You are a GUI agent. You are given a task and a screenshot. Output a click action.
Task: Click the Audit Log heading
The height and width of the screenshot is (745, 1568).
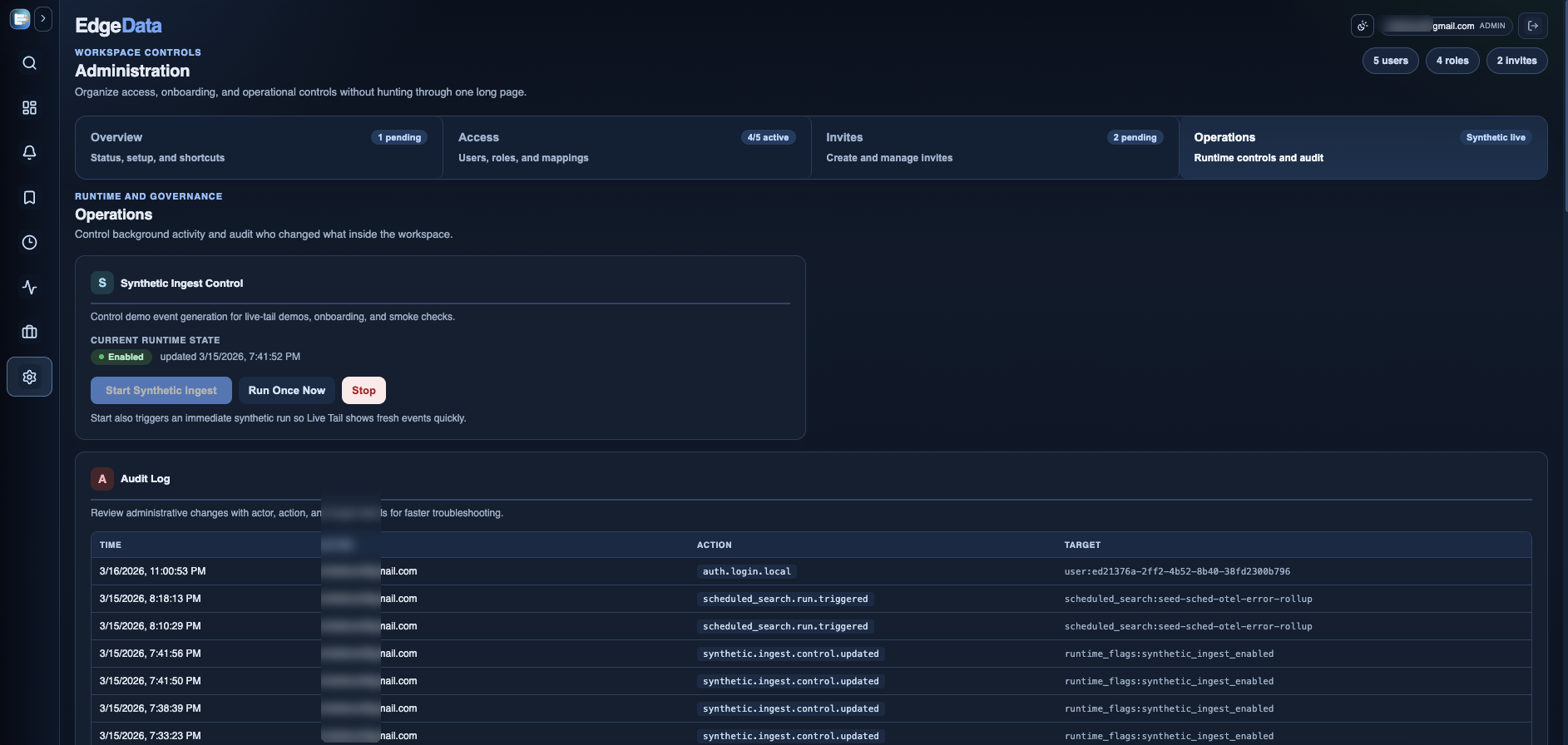[x=145, y=479]
